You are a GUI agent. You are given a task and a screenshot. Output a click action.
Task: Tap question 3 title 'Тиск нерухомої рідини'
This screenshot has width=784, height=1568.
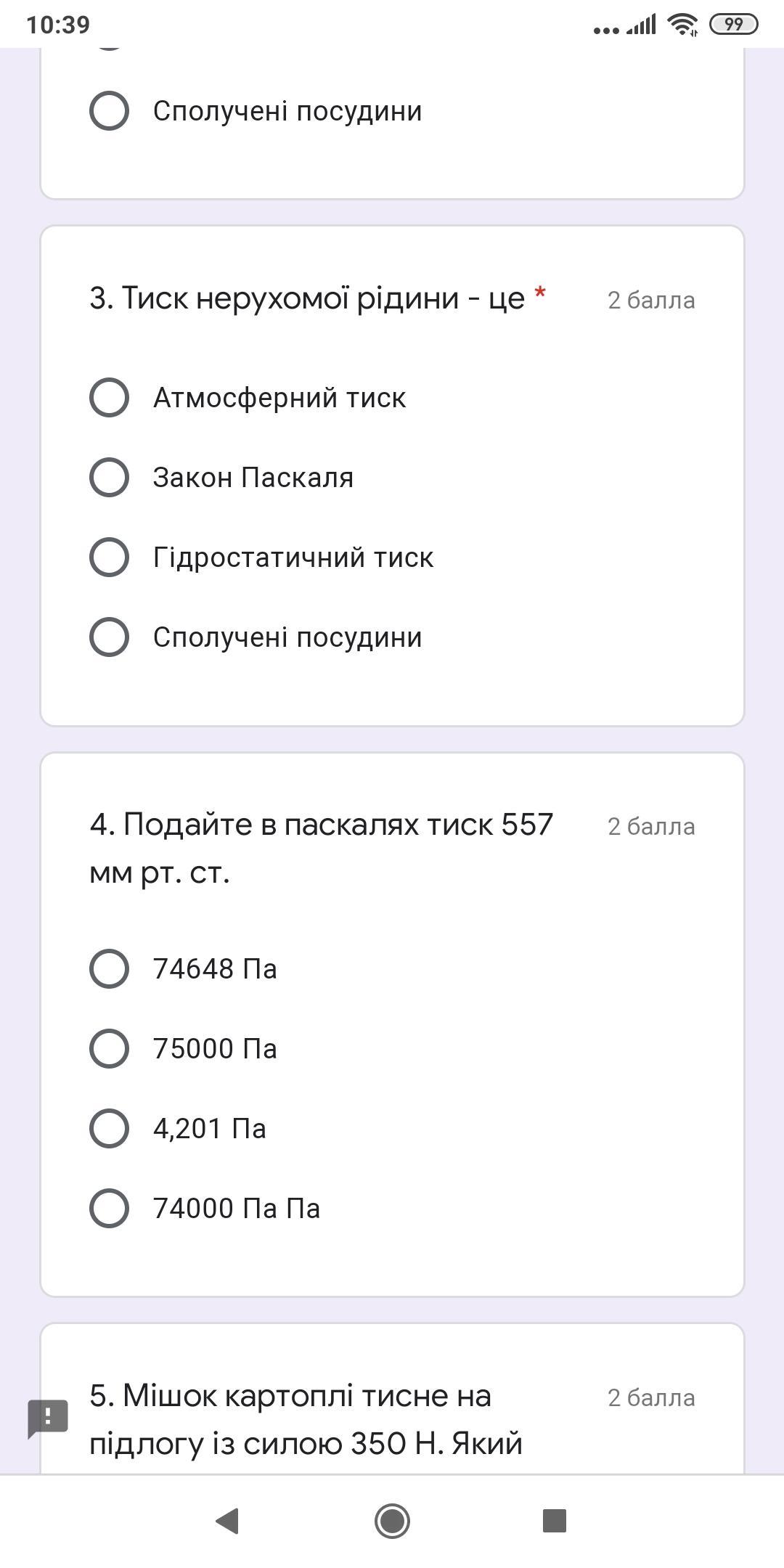[306, 298]
